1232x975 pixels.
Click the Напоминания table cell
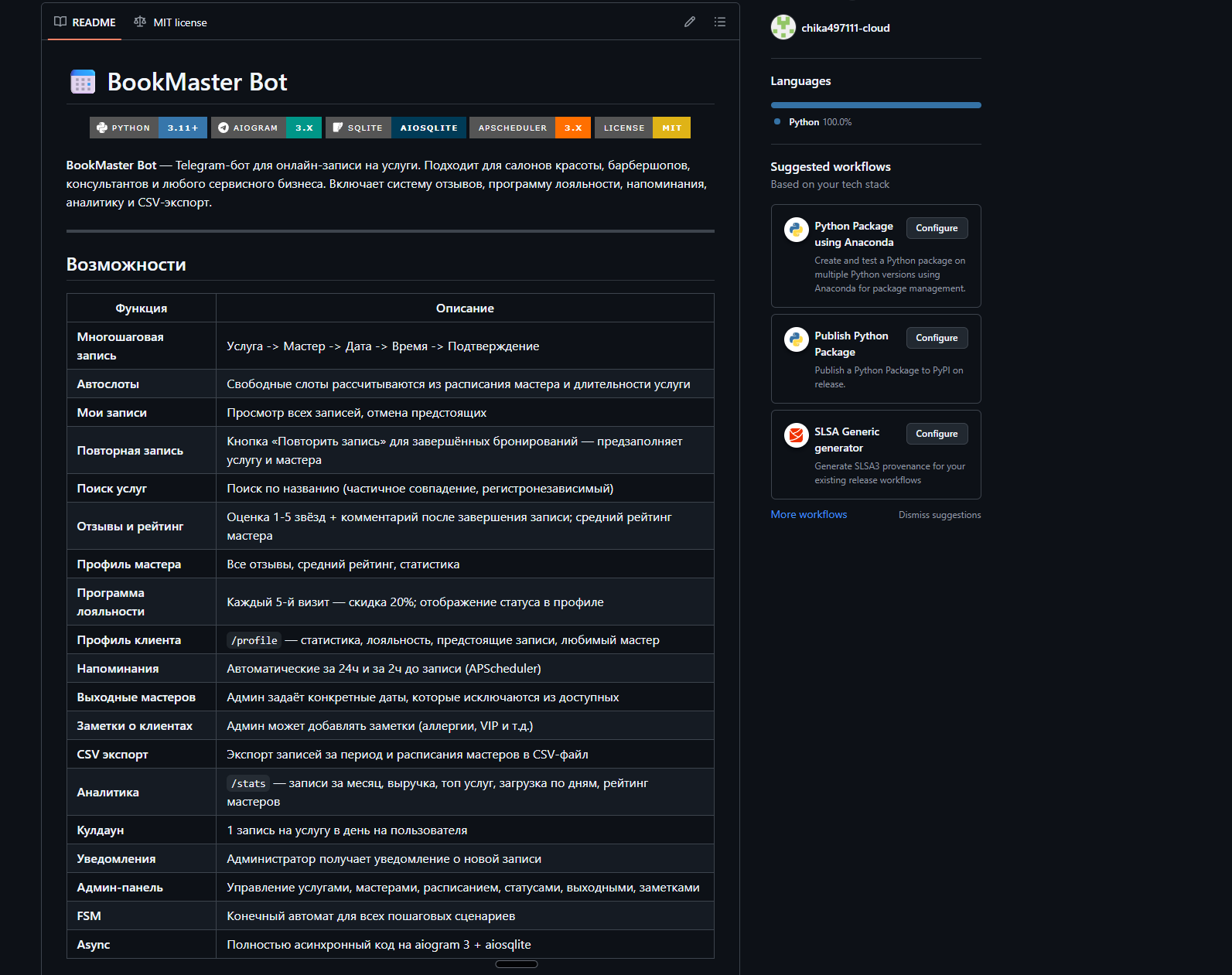click(142, 668)
